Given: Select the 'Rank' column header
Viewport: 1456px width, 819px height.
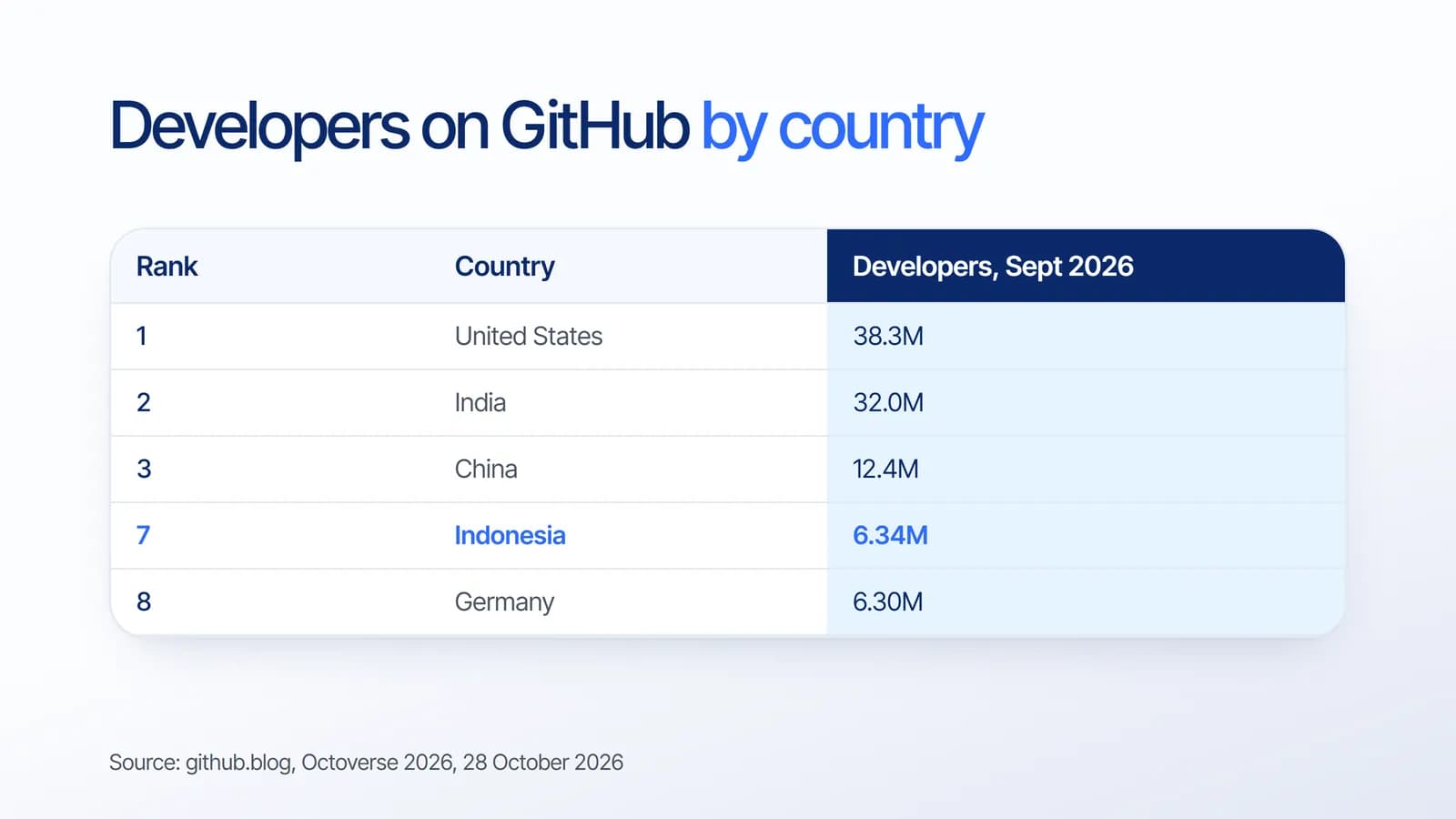Looking at the screenshot, I should (x=167, y=267).
